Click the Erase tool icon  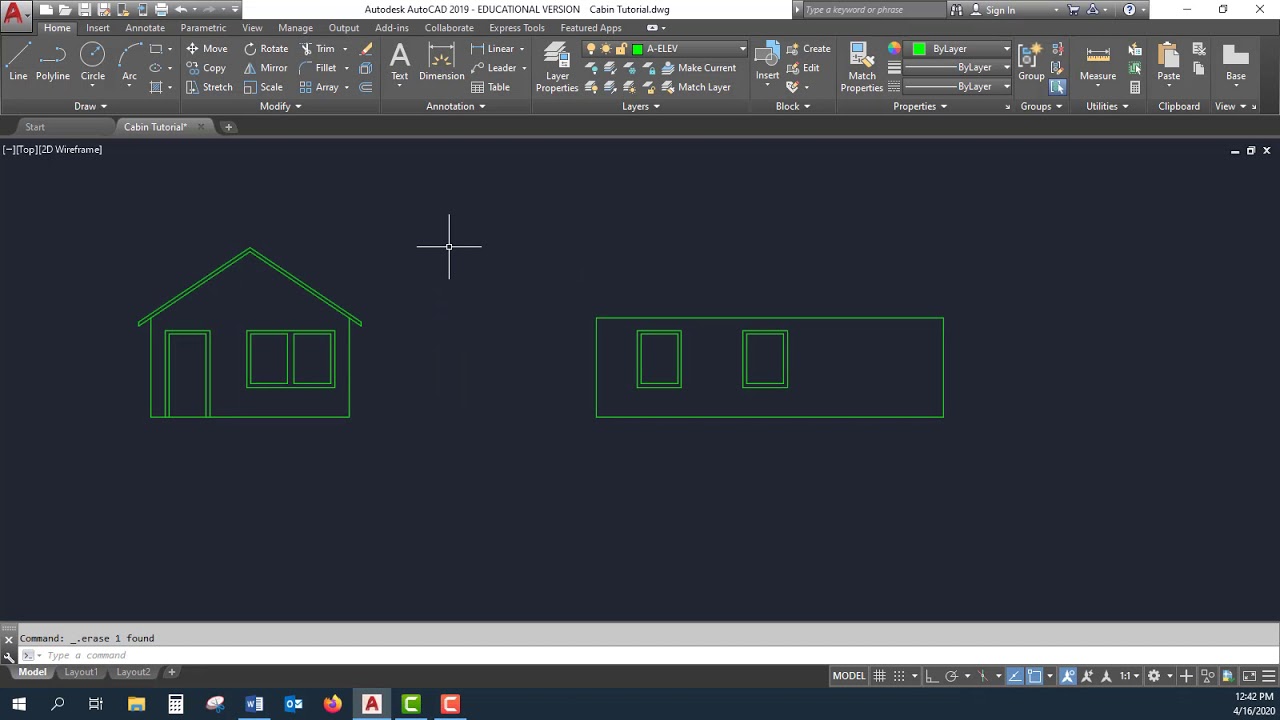coord(366,48)
